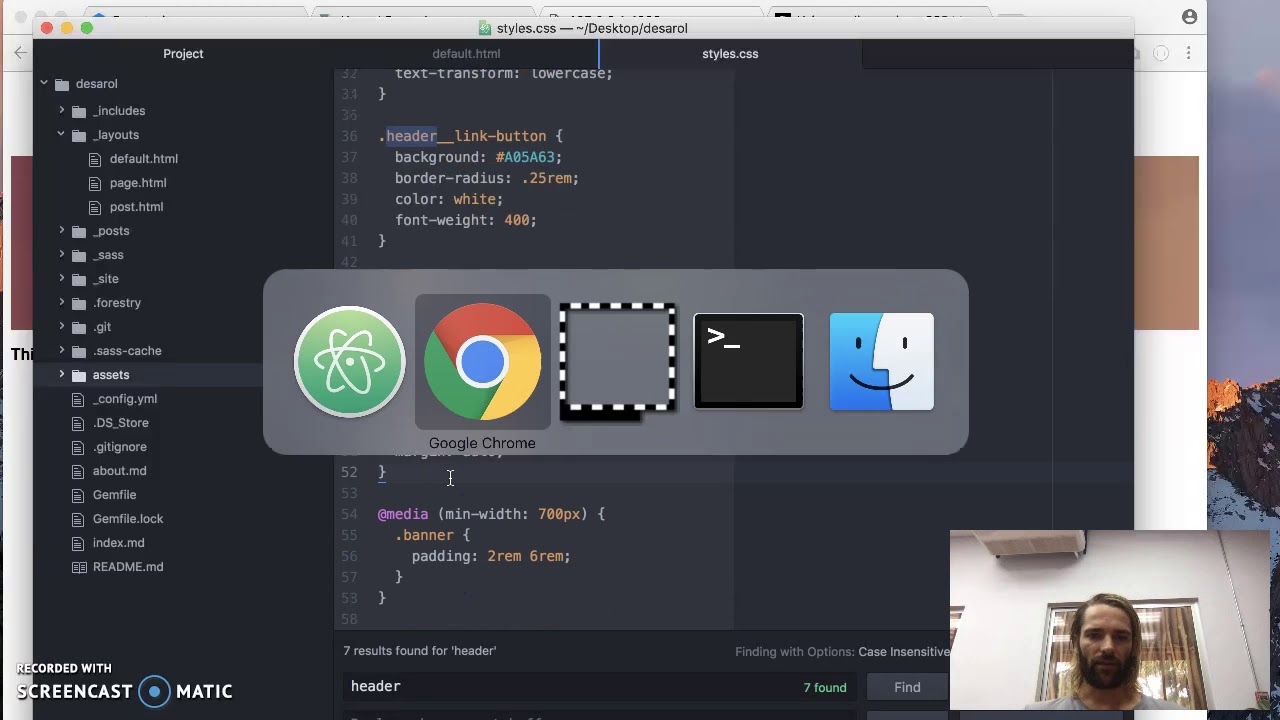The image size is (1280, 720).
Task: Click the Find button
Action: pos(907,687)
